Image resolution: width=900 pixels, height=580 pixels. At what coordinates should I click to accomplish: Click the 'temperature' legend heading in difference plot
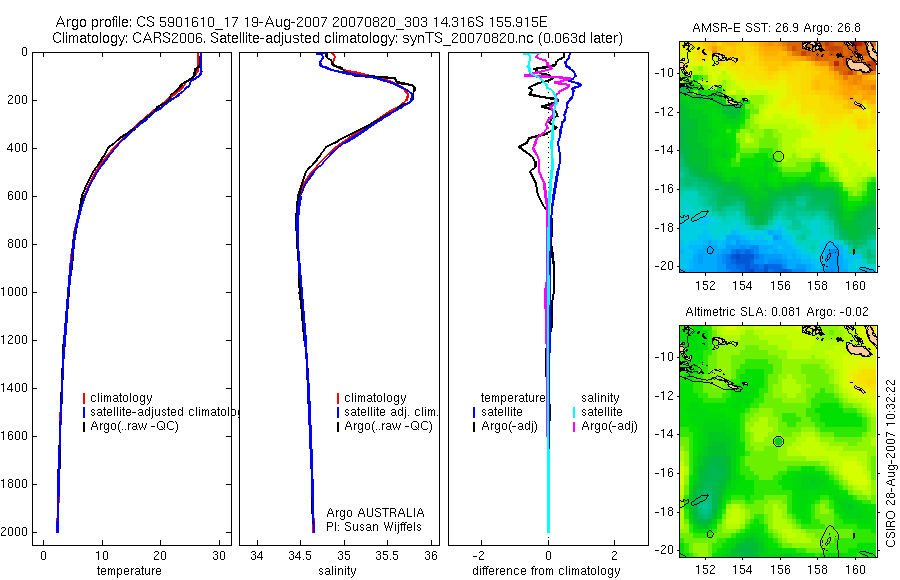click(x=513, y=398)
